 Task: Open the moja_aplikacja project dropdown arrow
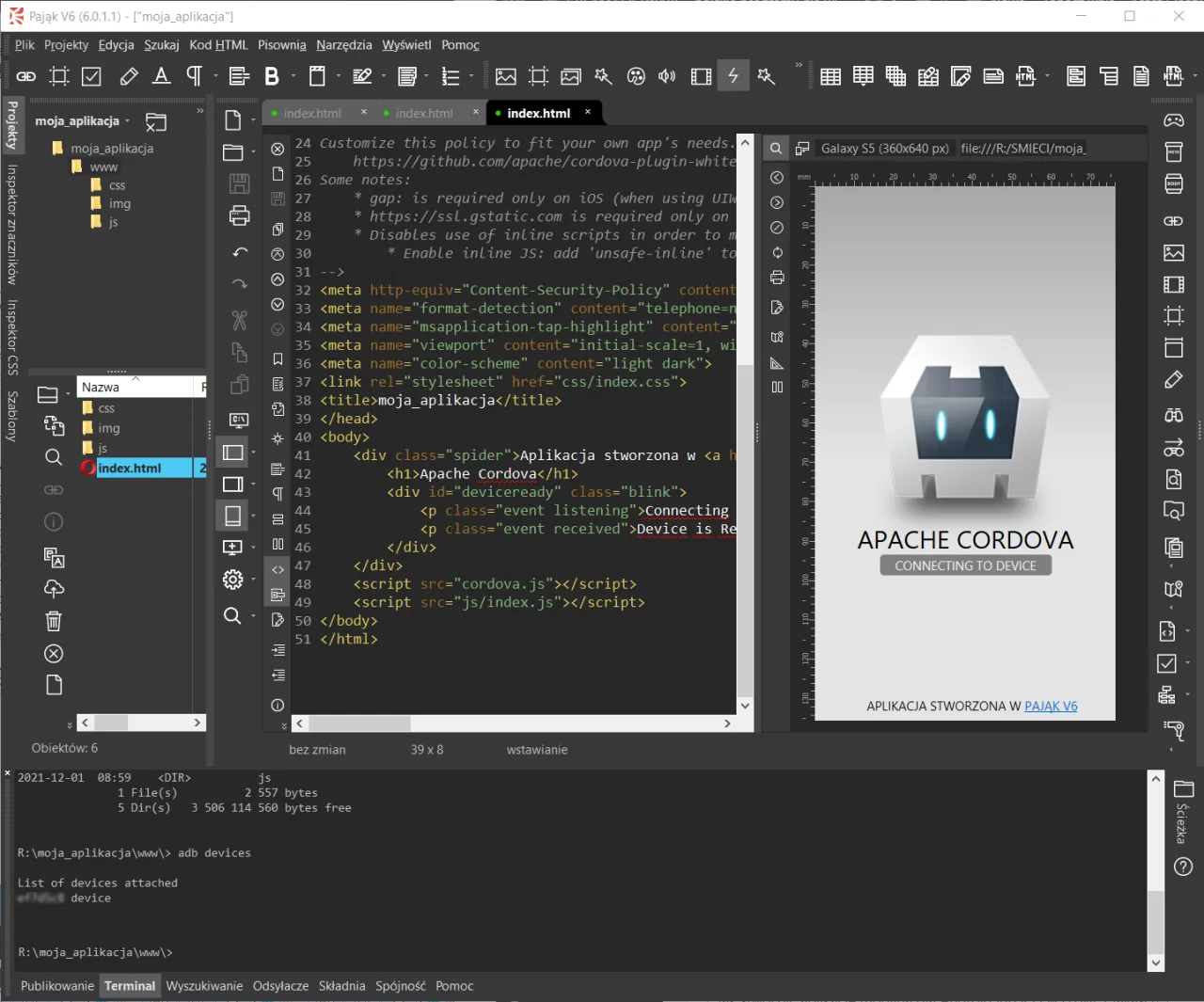click(127, 121)
